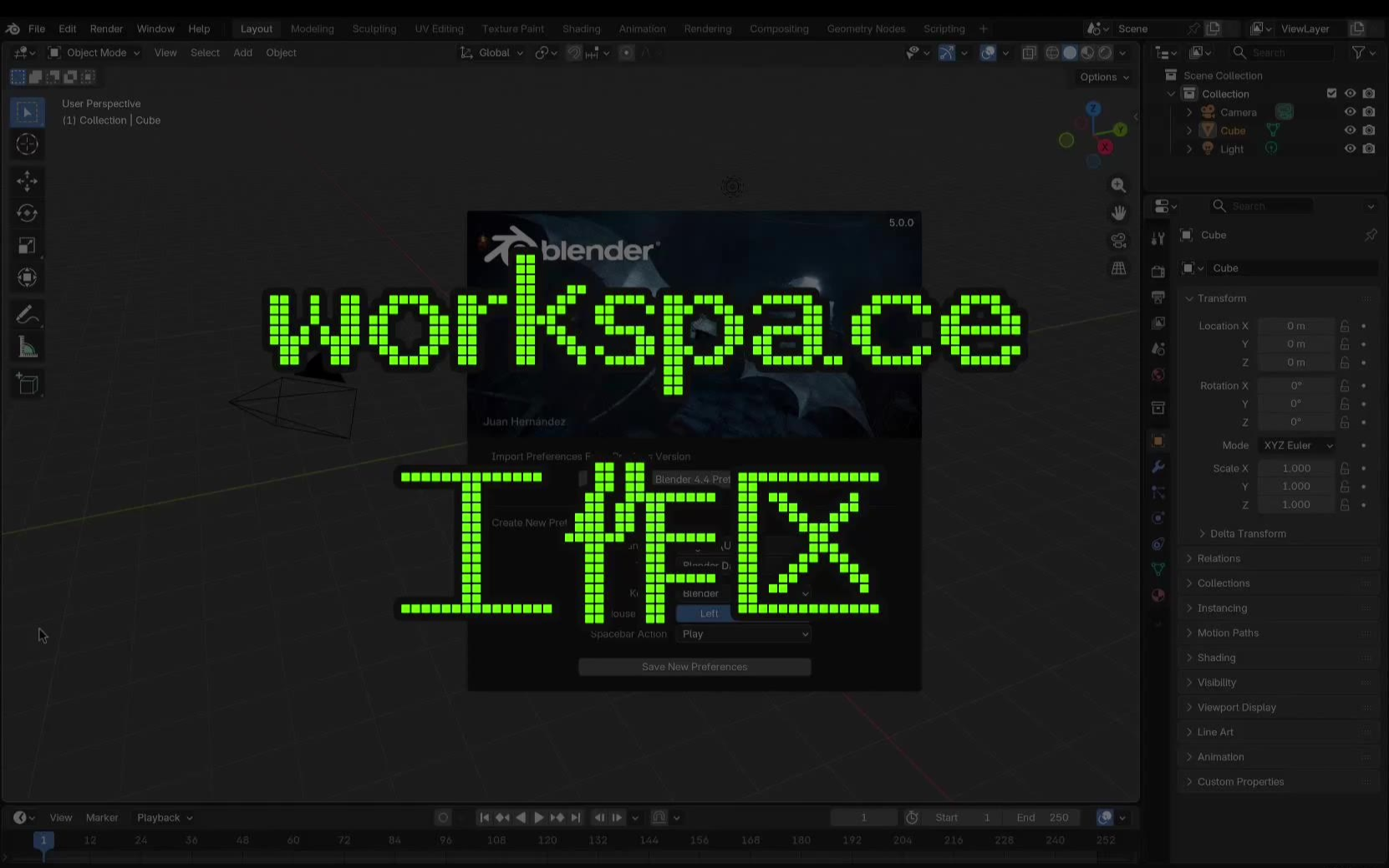Click the Scale X value slider field
The width and height of the screenshot is (1389, 868).
click(1296, 469)
